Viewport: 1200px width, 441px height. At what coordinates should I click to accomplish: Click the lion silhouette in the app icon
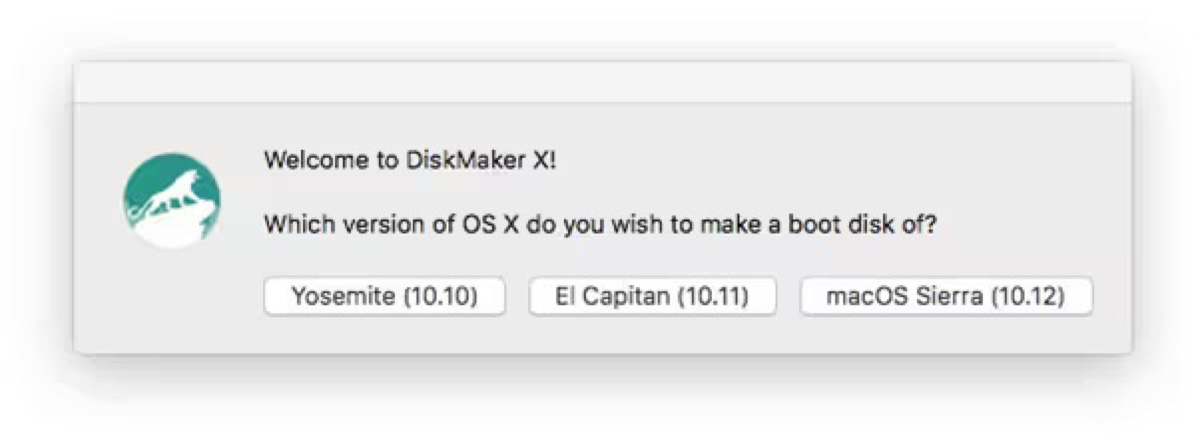[x=180, y=192]
